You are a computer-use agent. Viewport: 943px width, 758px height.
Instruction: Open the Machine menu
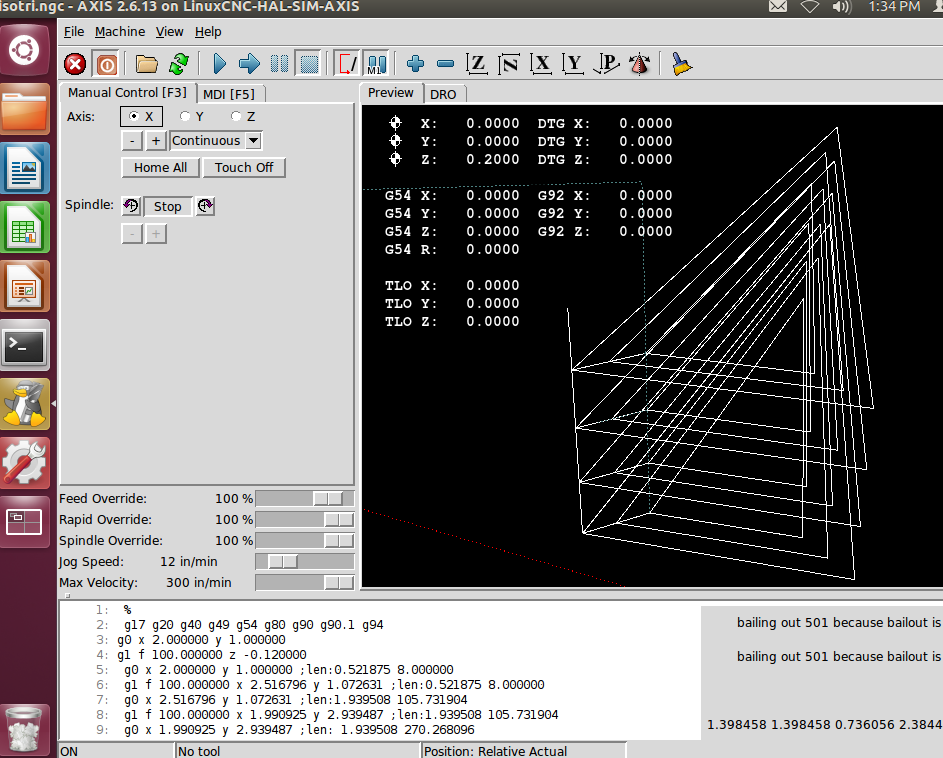[x=120, y=32]
